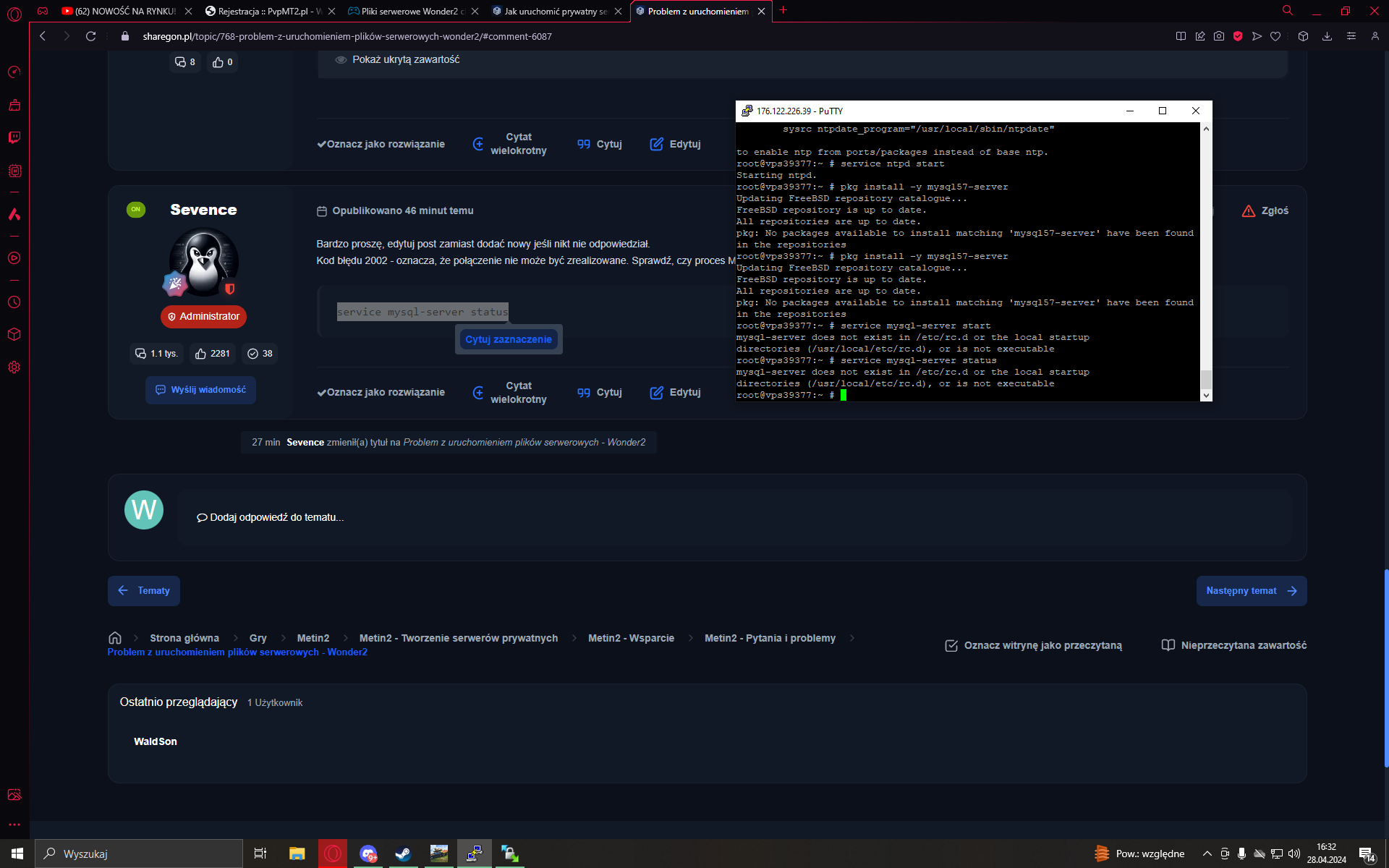Switch to the Pliki serwerowe Wonder2 tab
The image size is (1389, 868).
click(x=407, y=11)
